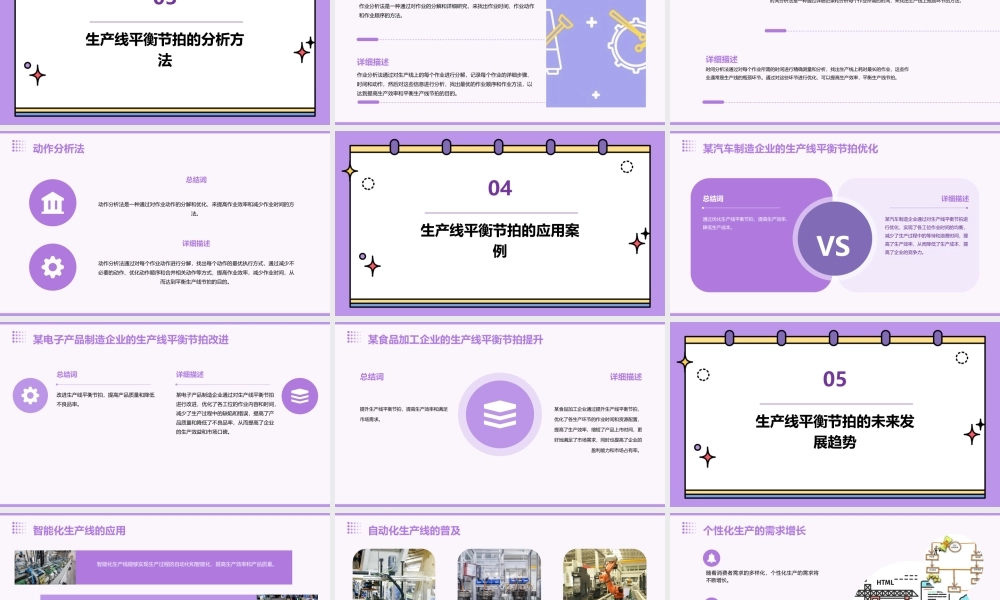
Task: Click the production line photo in 智能化生产线的应用 slide
Action: point(45,567)
